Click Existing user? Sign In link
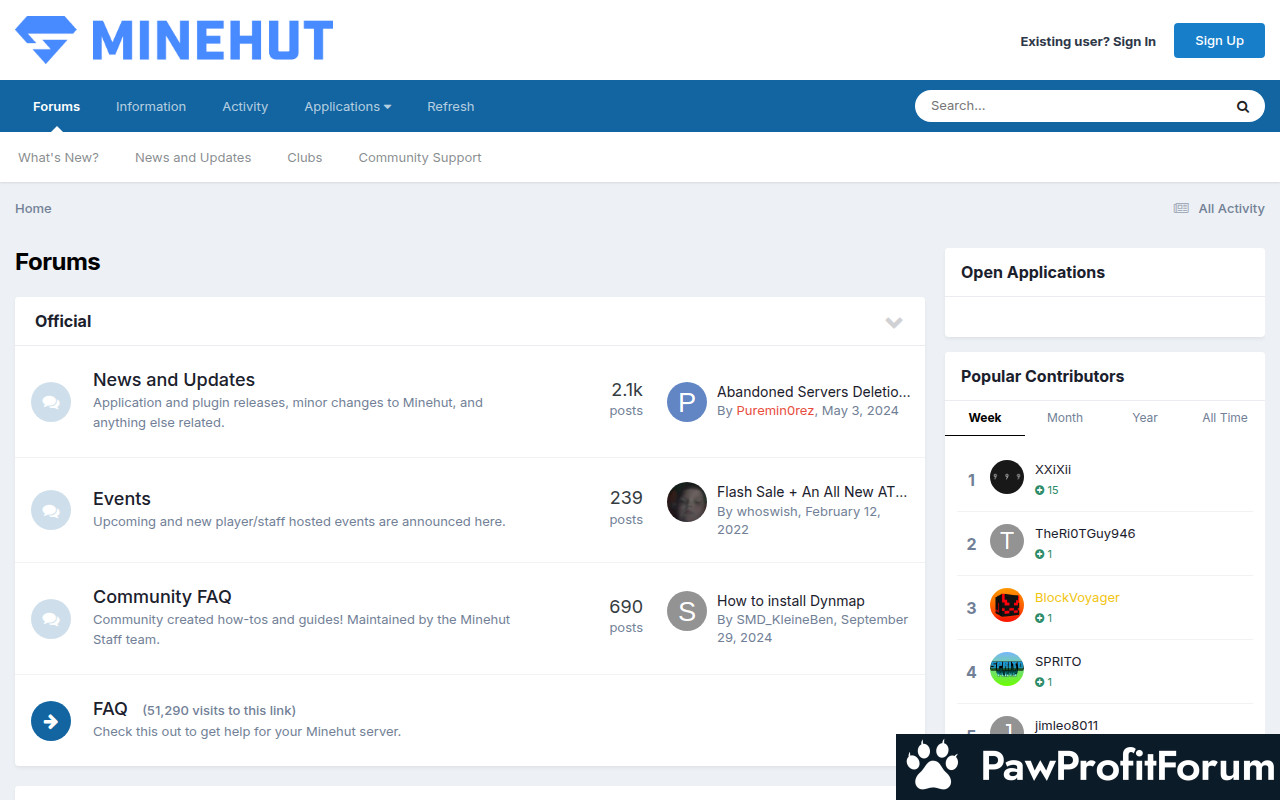1280x800 pixels. [x=1088, y=41]
